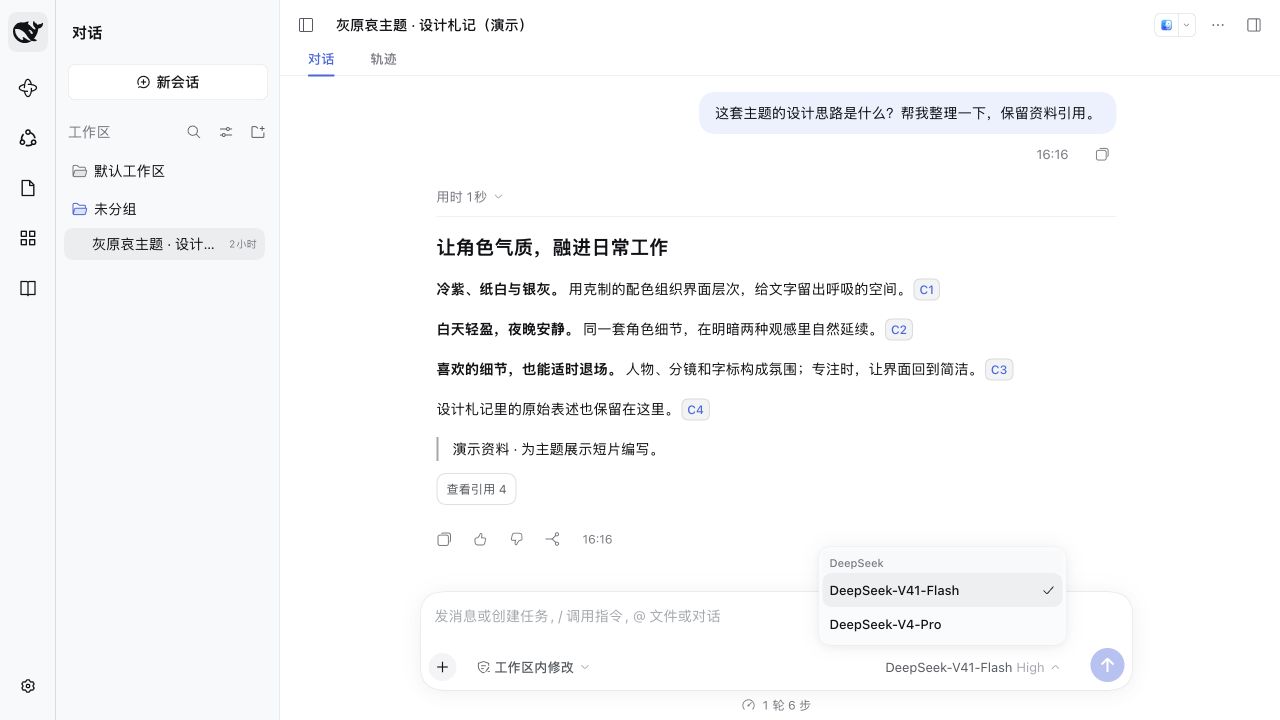Screen dimensions: 1280x720
Task: Give the reply a thumbs up
Action: [480, 539]
